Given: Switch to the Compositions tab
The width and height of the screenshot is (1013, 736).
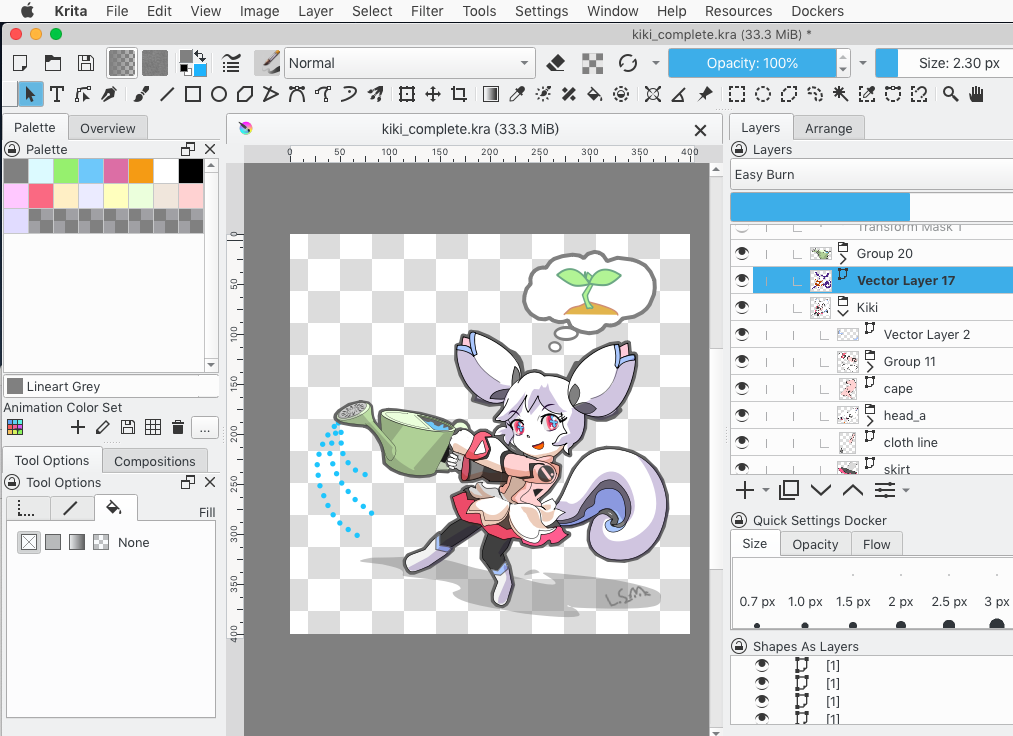Looking at the screenshot, I should [x=154, y=461].
